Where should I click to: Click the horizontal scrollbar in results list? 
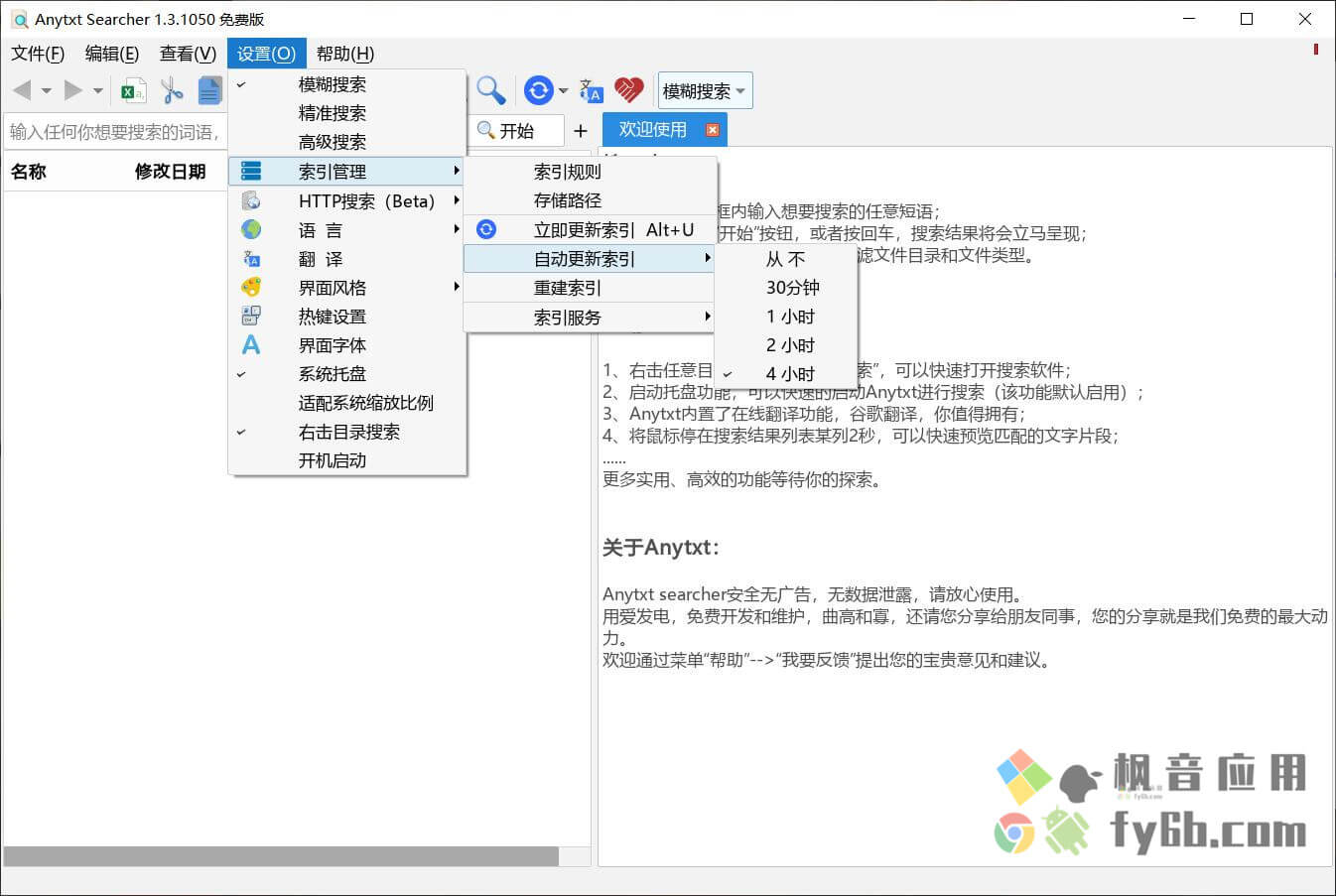(282, 856)
